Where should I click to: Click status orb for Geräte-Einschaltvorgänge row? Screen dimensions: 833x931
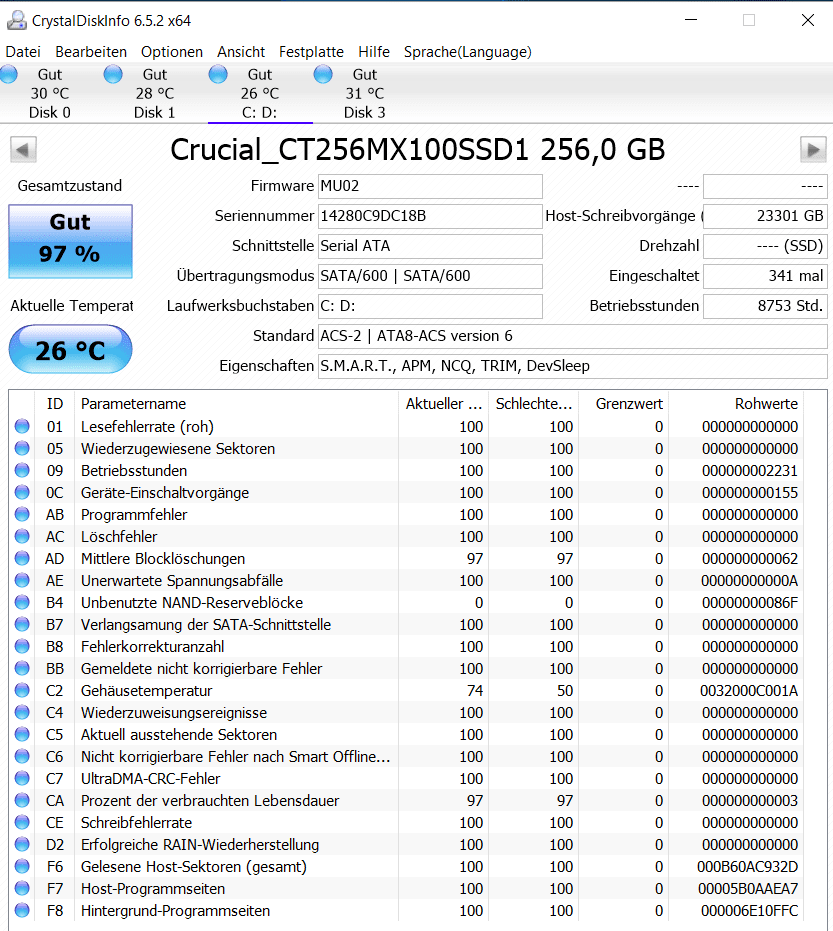[22, 492]
